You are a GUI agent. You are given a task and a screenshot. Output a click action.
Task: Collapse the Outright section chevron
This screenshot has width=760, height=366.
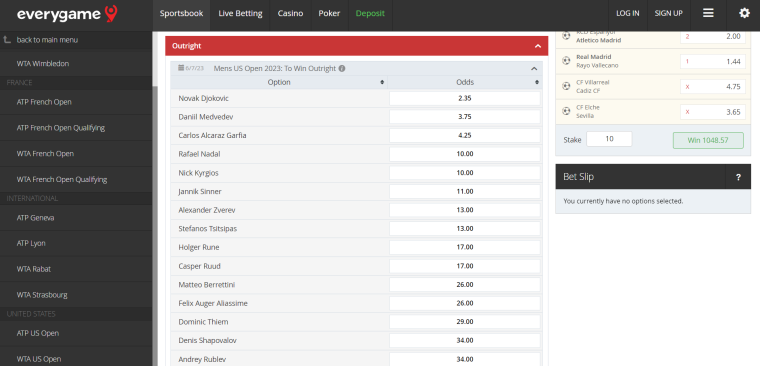click(x=538, y=46)
